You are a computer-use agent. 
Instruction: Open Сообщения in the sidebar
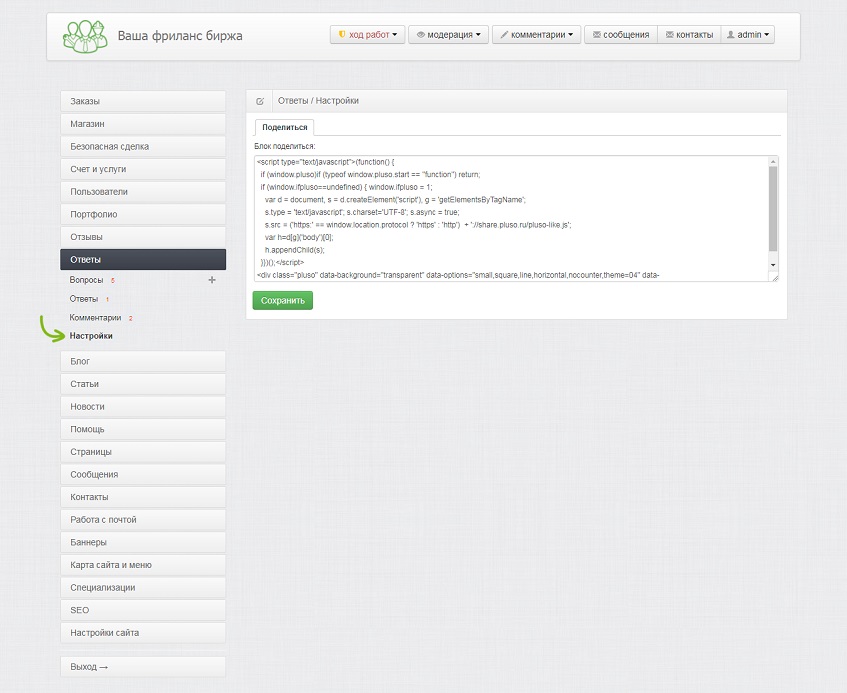[143, 475]
